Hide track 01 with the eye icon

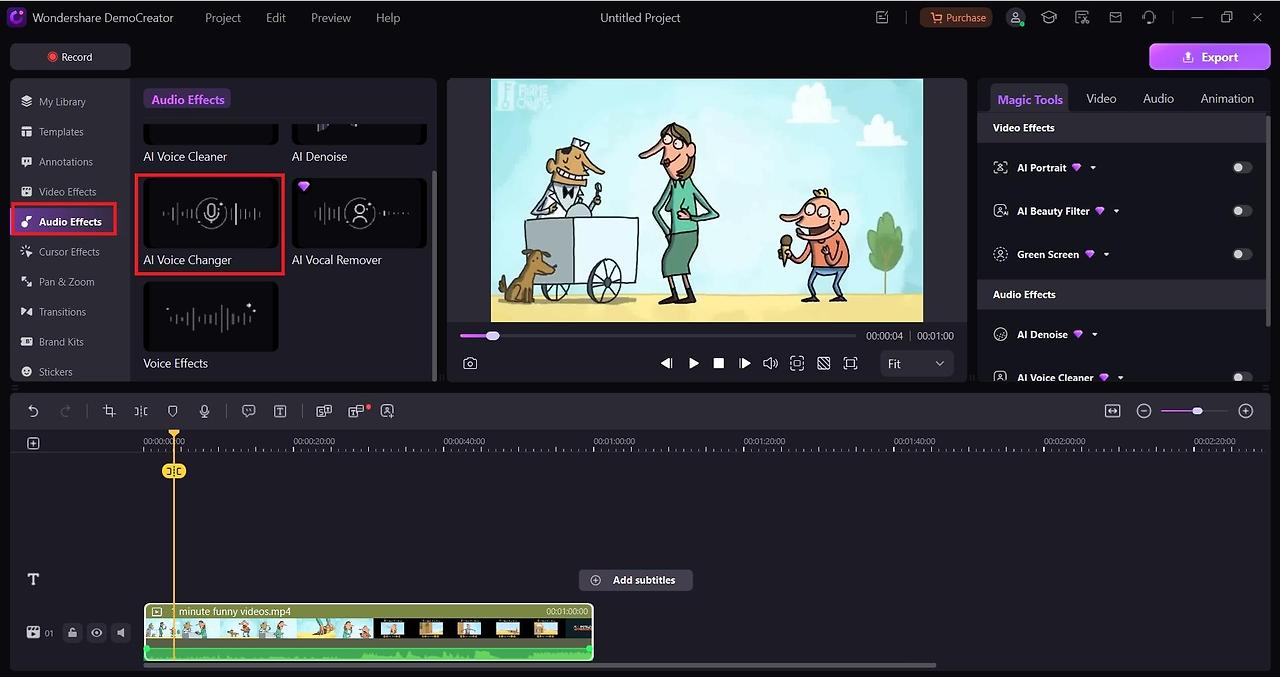click(97, 632)
